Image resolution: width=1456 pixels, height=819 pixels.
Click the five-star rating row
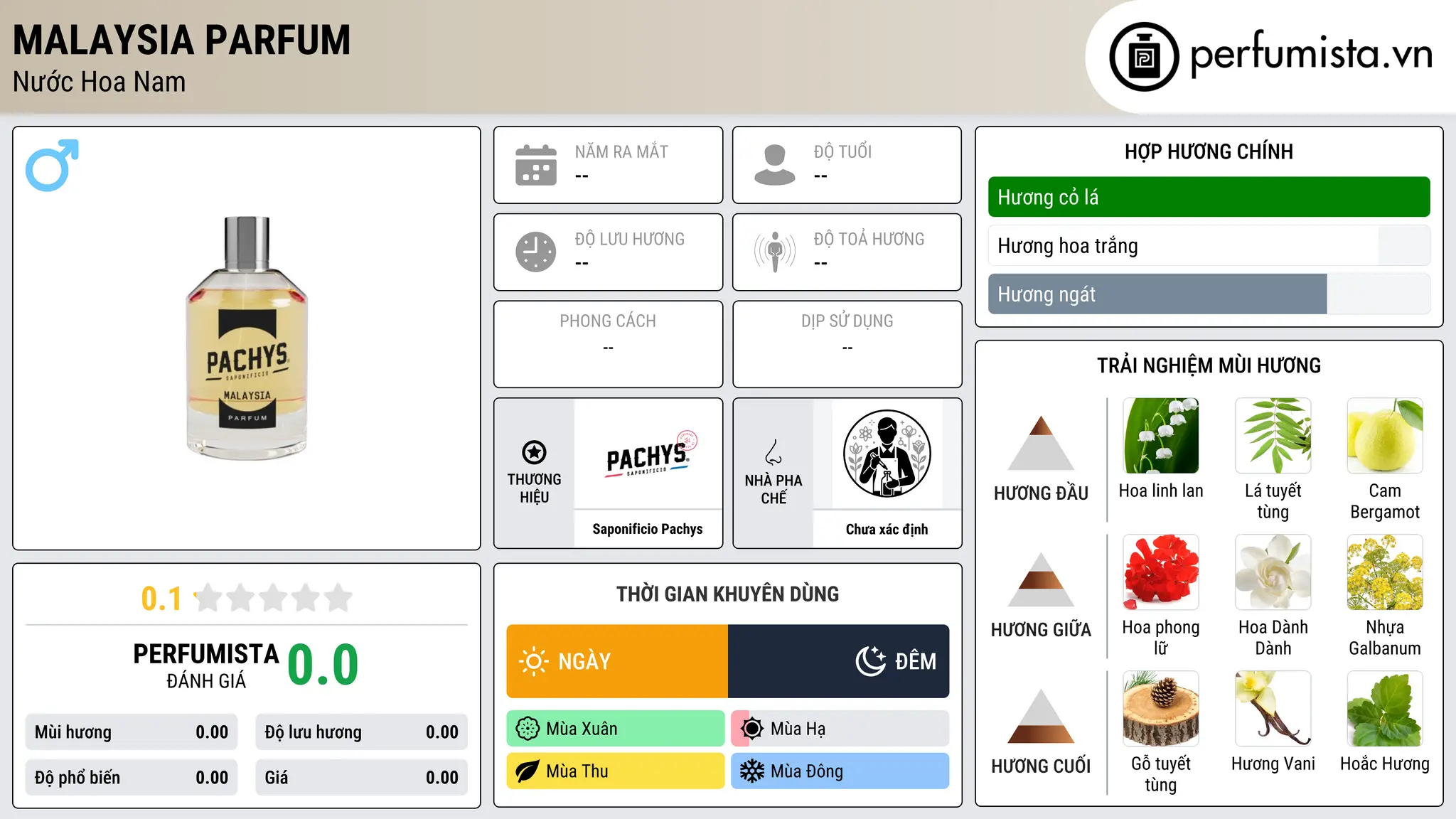tap(274, 598)
